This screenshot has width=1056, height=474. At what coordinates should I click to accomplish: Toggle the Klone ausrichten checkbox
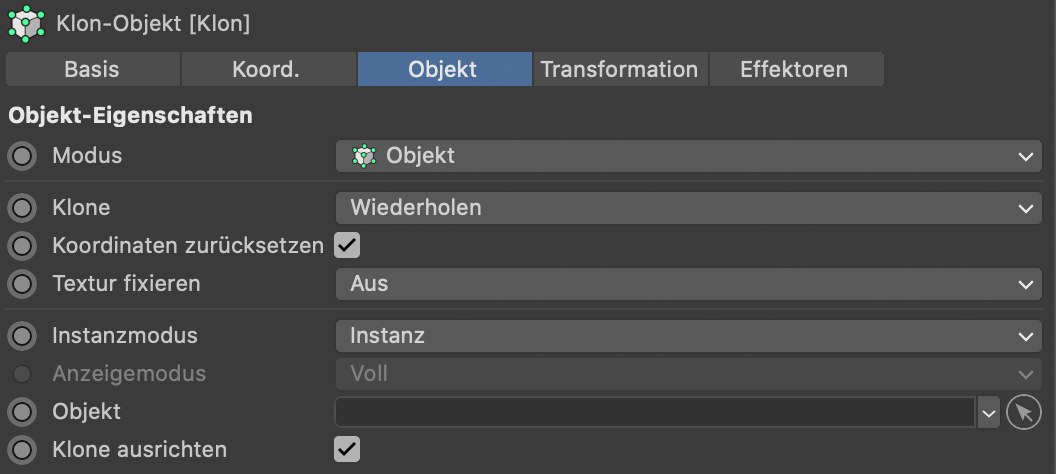point(347,450)
